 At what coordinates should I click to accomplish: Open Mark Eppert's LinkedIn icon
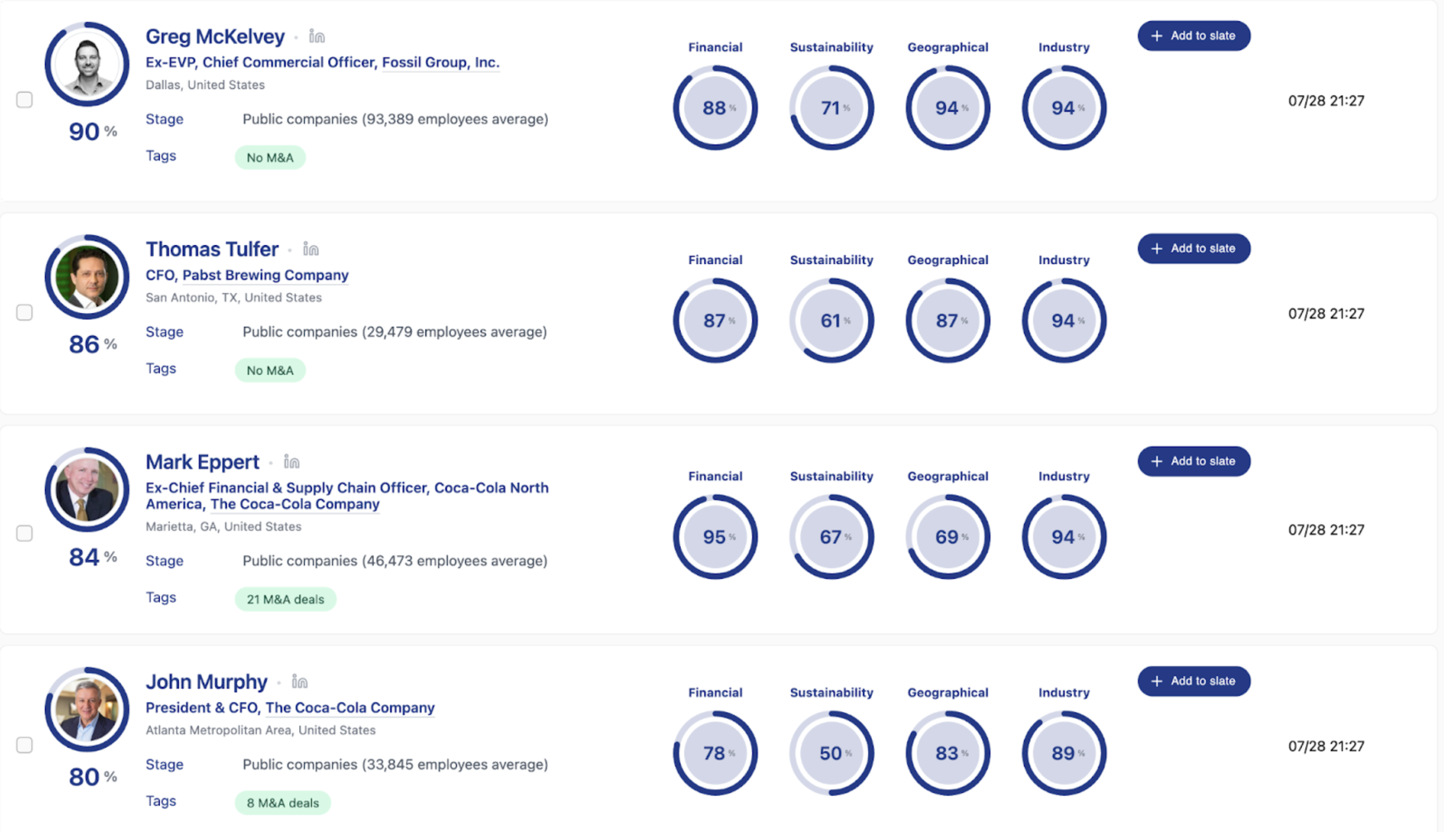pyautogui.click(x=292, y=462)
